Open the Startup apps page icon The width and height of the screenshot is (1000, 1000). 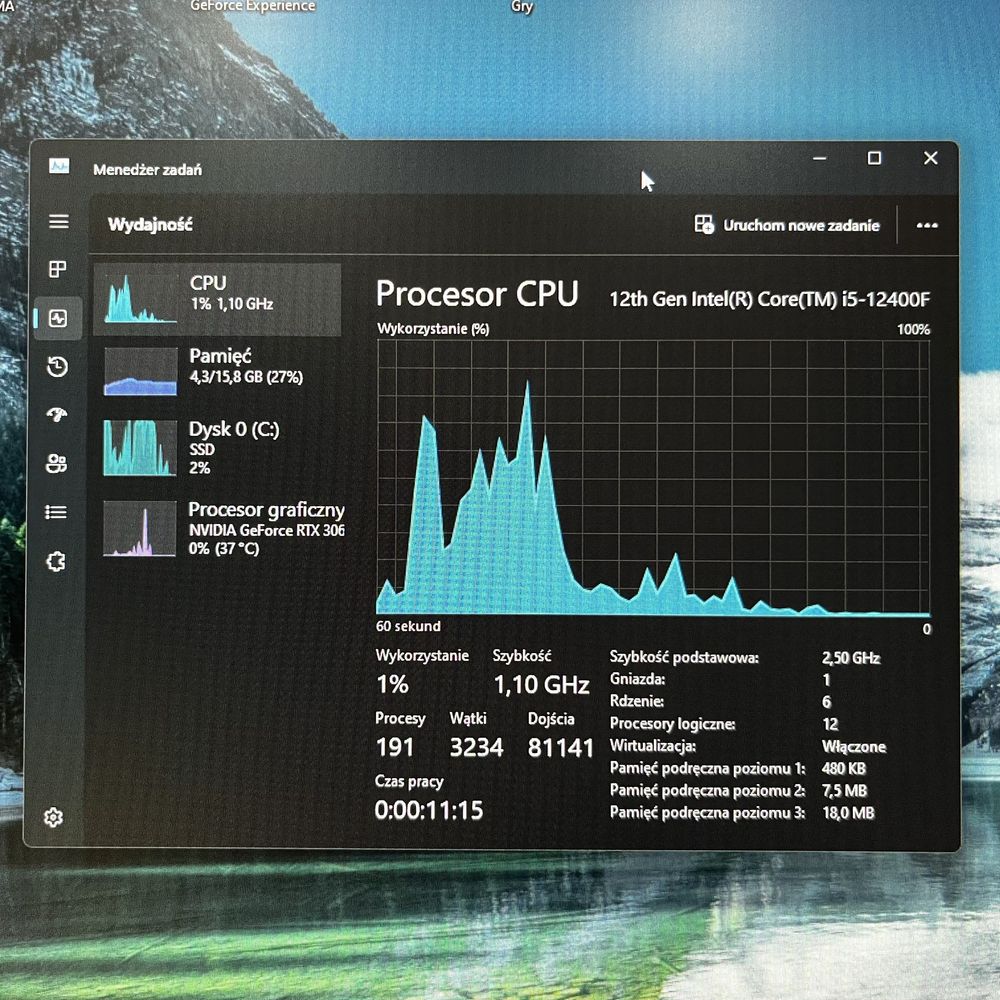57,415
